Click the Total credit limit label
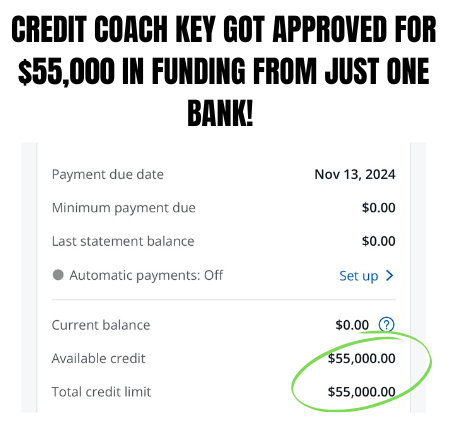 [101, 392]
